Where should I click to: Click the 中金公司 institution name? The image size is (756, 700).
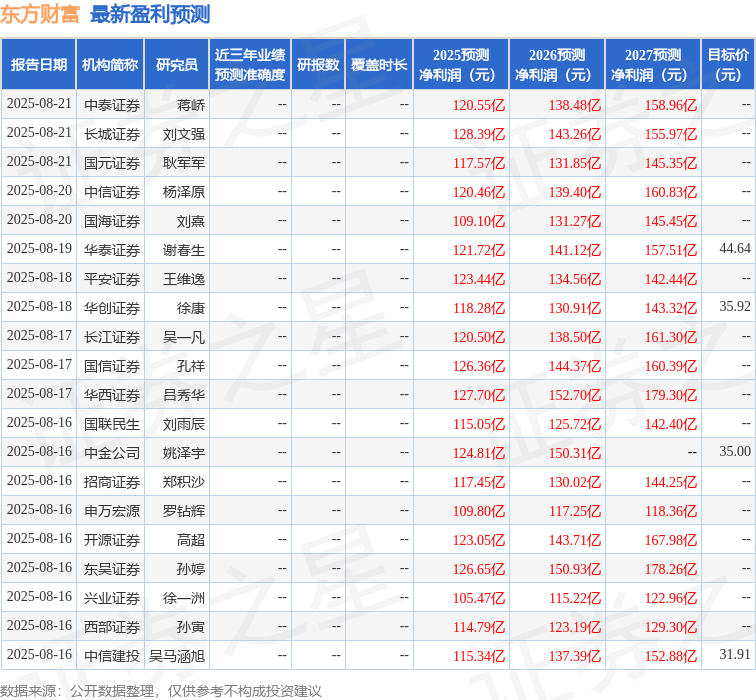pyautogui.click(x=112, y=452)
